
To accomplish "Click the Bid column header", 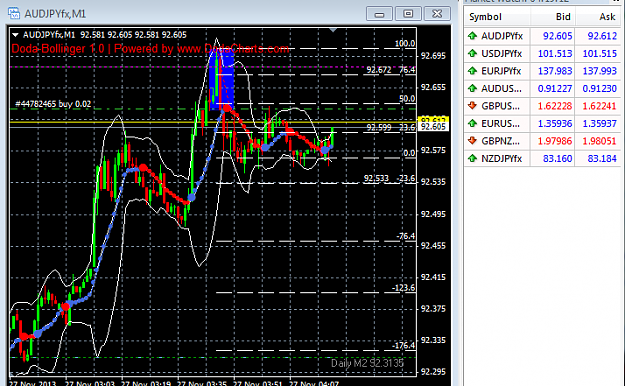I will pyautogui.click(x=552, y=17).
